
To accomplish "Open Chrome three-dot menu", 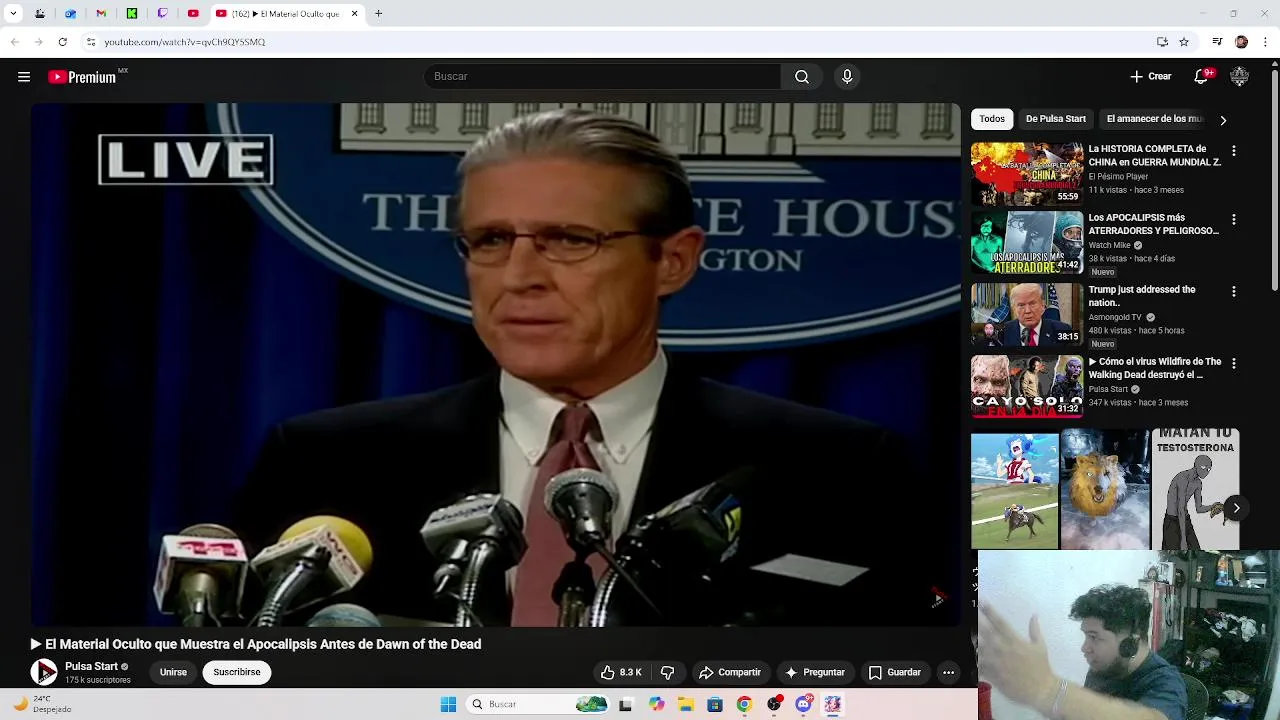I will (1265, 42).
